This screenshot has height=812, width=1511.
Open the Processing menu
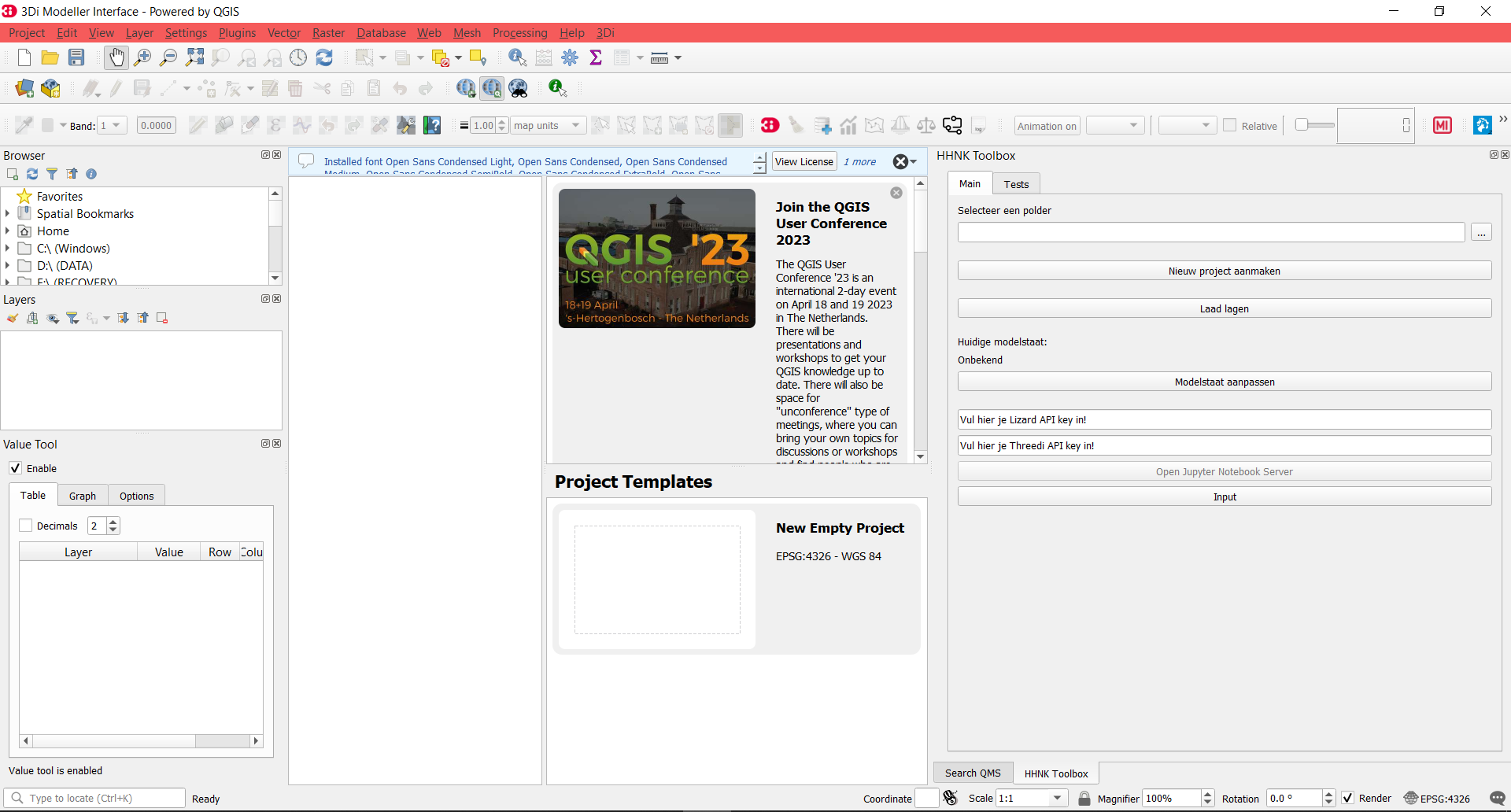519,32
